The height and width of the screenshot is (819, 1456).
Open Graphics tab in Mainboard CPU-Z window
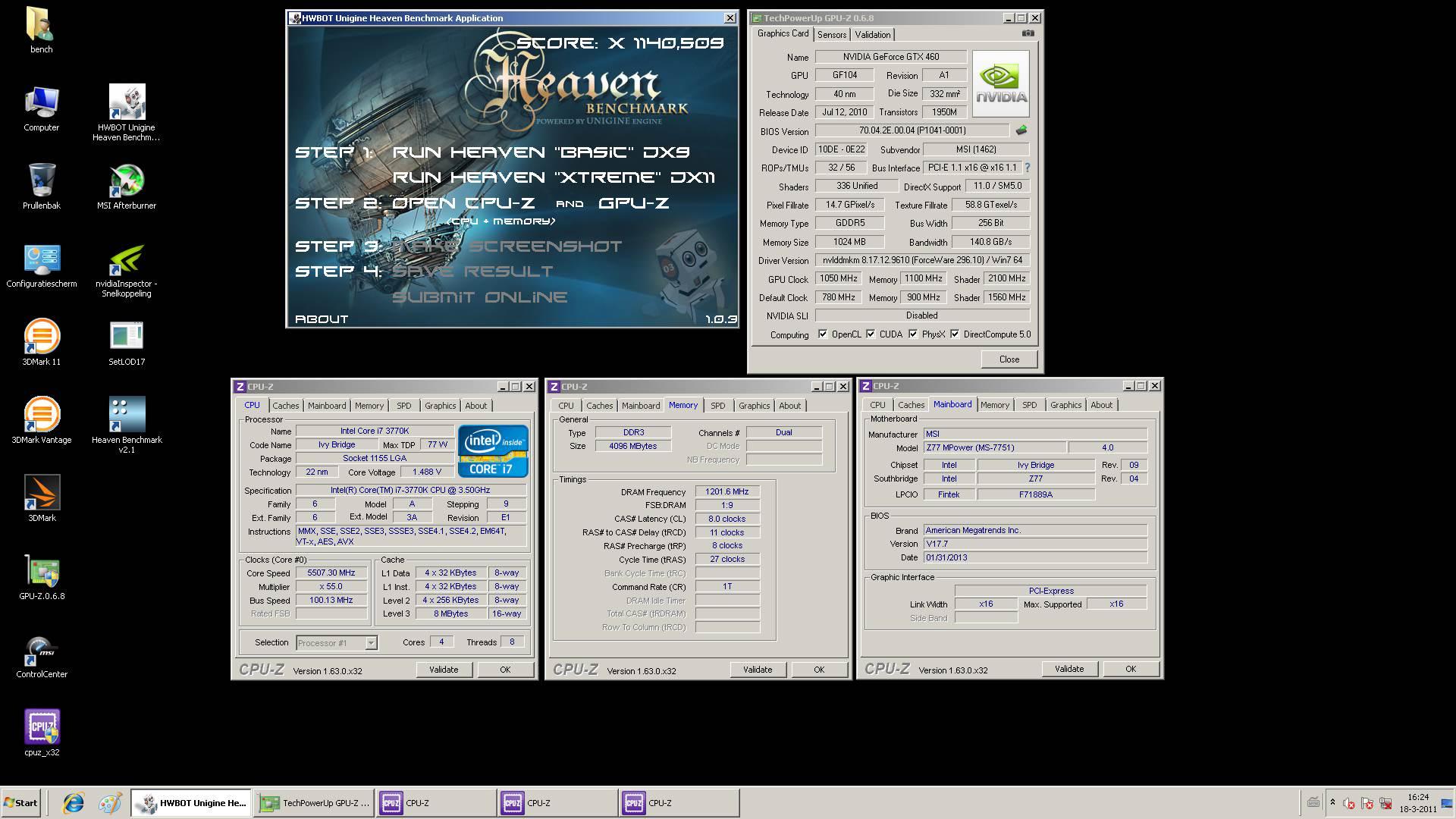1065,405
